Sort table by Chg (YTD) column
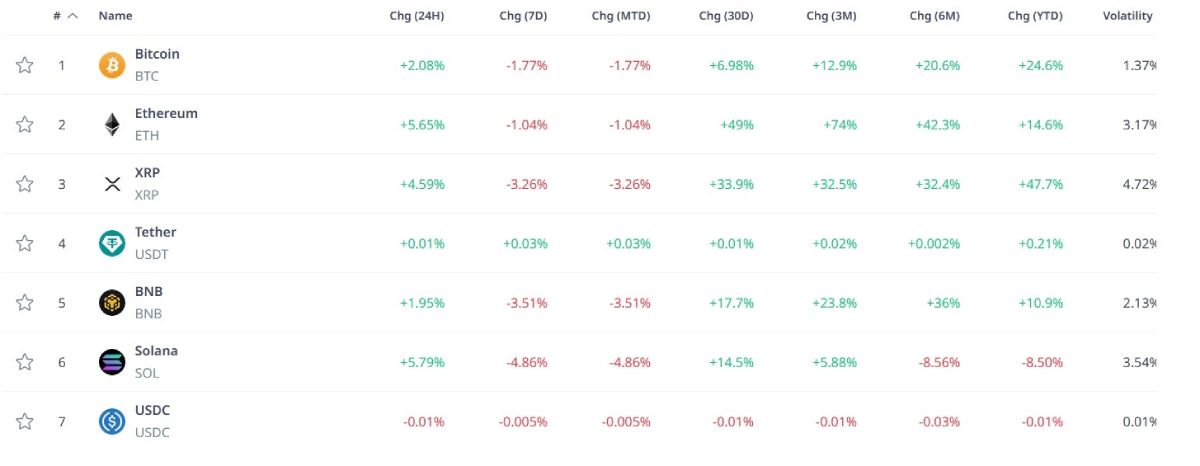Image resolution: width=1200 pixels, height=466 pixels. 1035,16
